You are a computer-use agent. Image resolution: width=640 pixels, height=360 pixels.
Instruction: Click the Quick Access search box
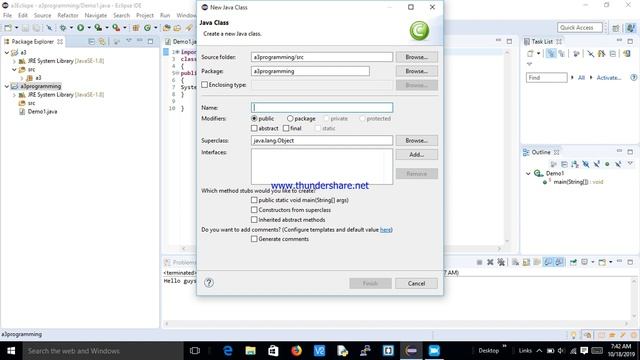click(x=580, y=27)
